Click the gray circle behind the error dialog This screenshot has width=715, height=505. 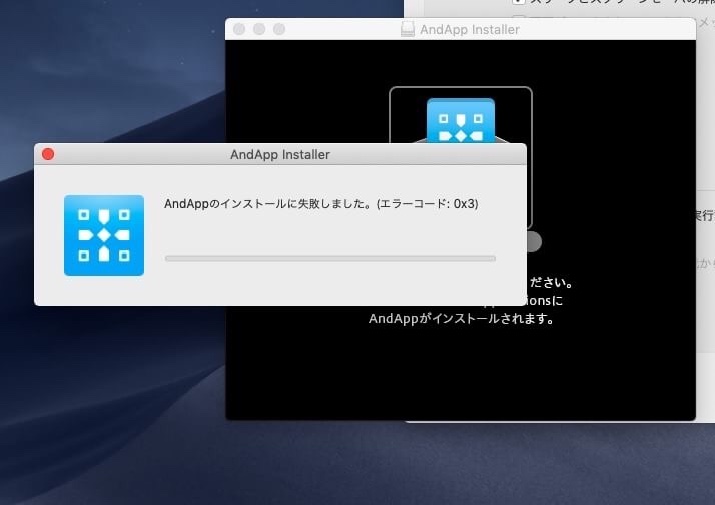[x=533, y=241]
